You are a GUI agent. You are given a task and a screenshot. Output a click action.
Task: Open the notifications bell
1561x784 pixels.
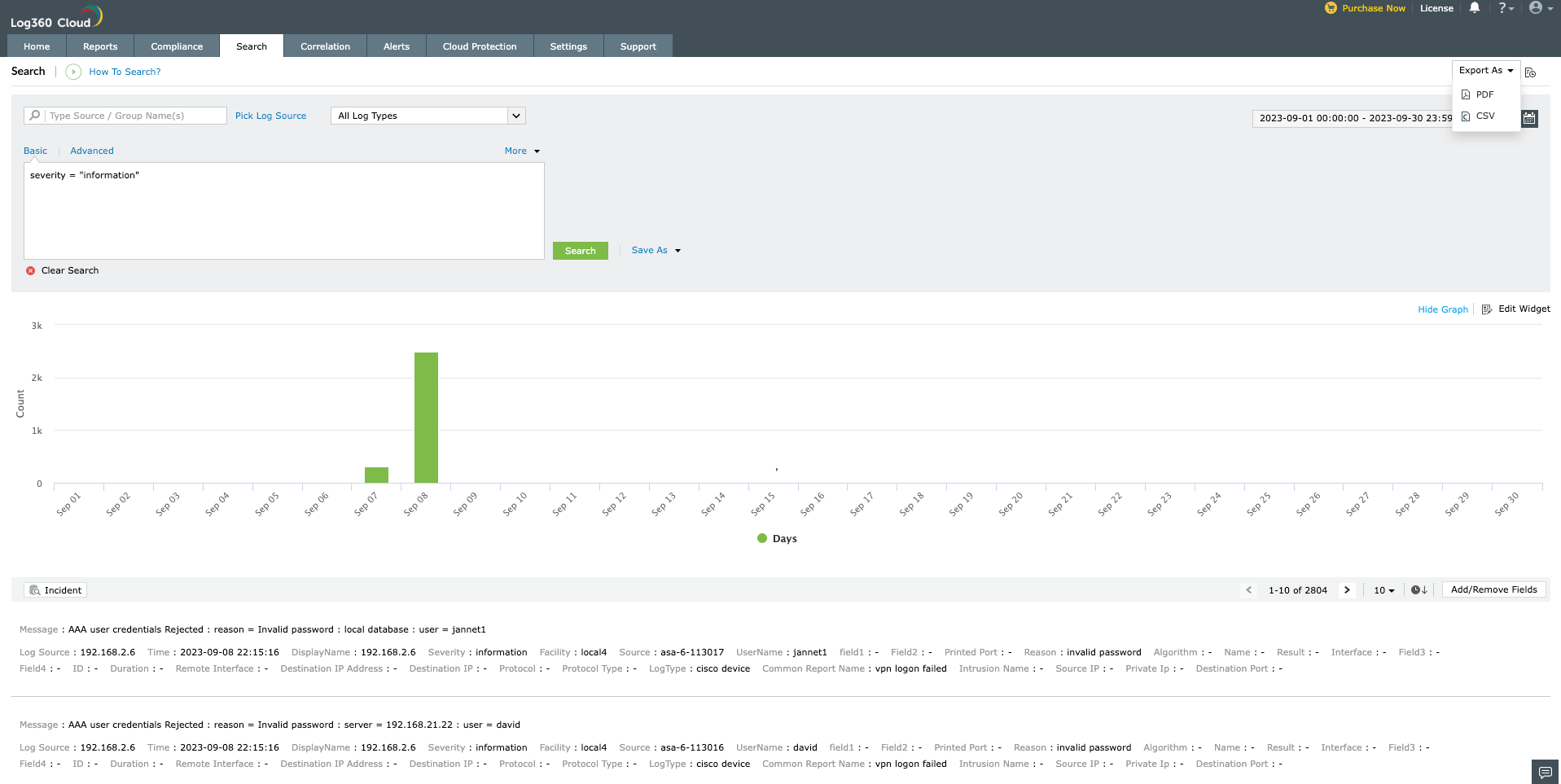point(1475,8)
